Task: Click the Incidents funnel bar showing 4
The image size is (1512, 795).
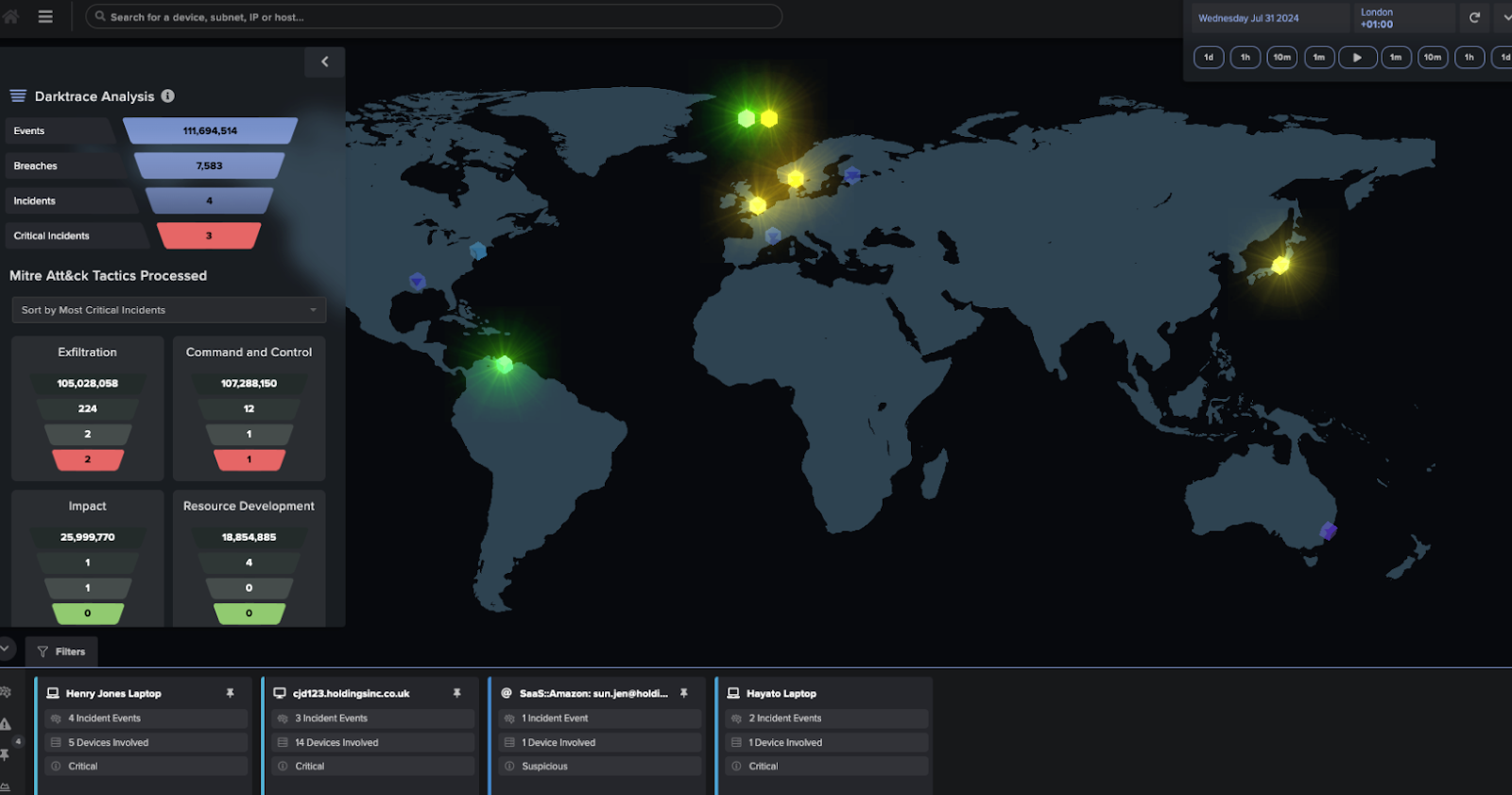Action: (210, 200)
